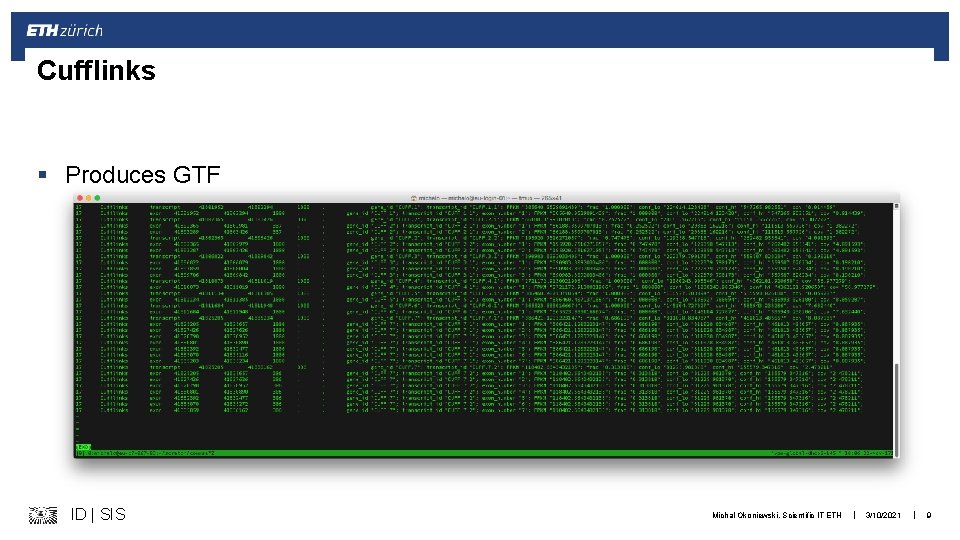
Task: Click the date '3/10/2021' in footer
Action: click(883, 516)
